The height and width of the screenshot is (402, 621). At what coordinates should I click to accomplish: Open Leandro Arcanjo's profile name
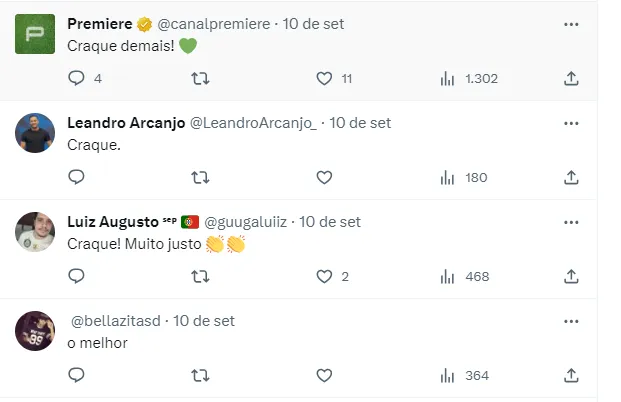(x=123, y=123)
